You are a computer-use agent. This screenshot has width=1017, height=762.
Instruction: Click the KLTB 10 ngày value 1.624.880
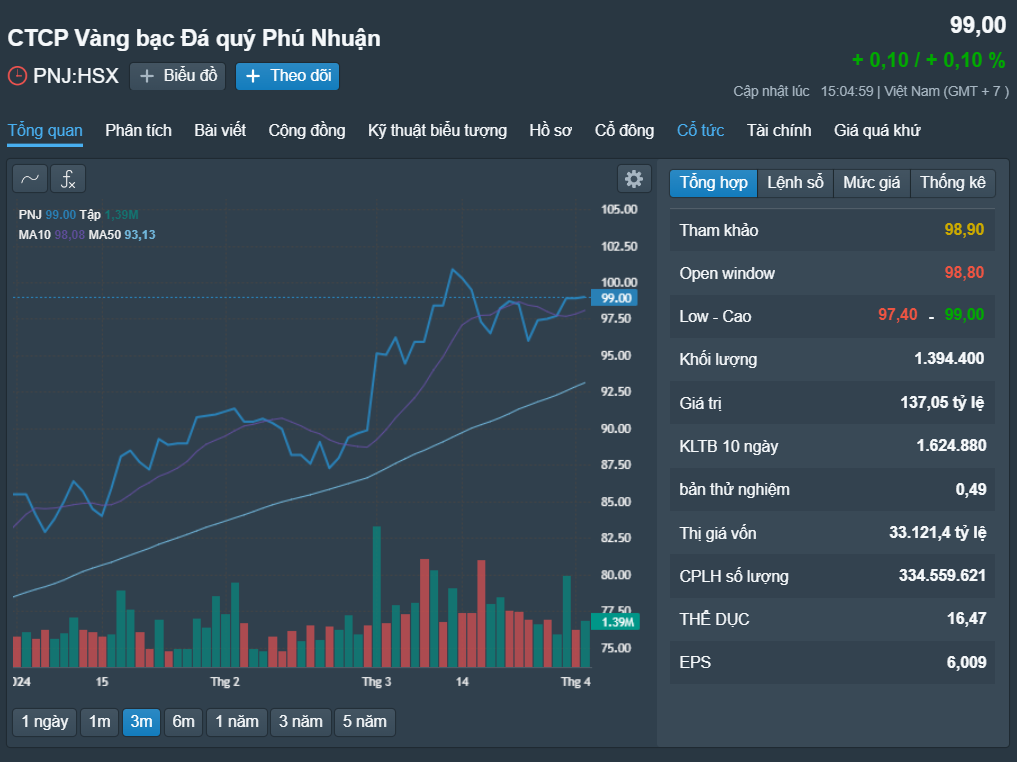(x=951, y=446)
